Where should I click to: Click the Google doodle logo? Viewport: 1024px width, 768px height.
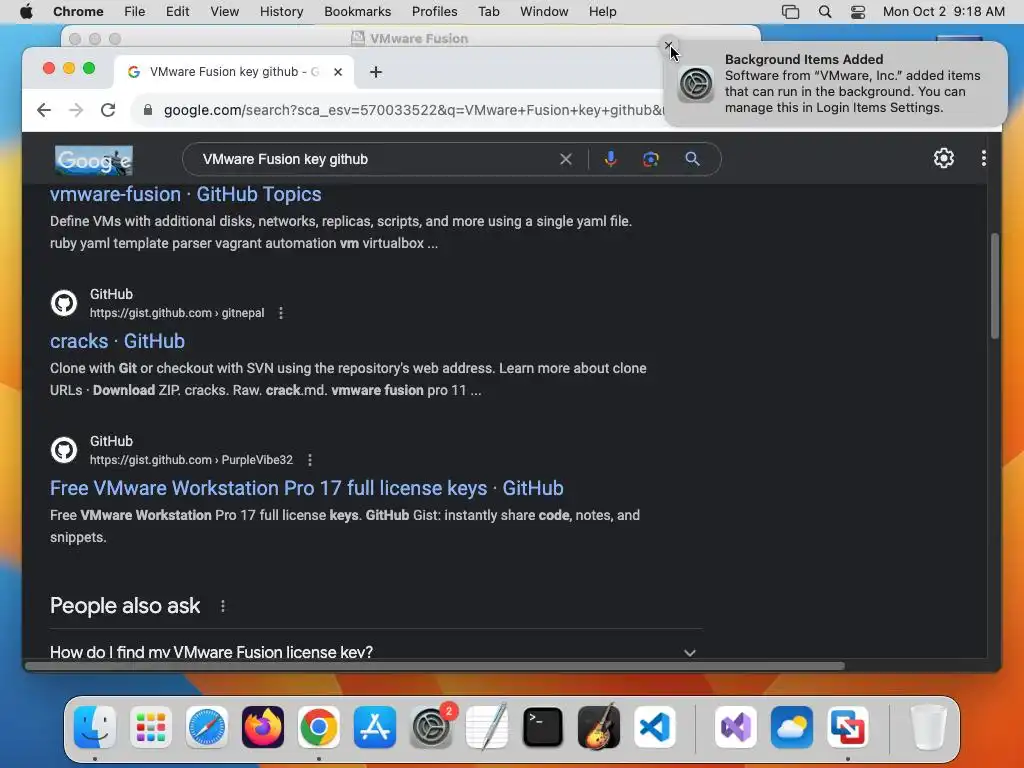[x=93, y=160]
